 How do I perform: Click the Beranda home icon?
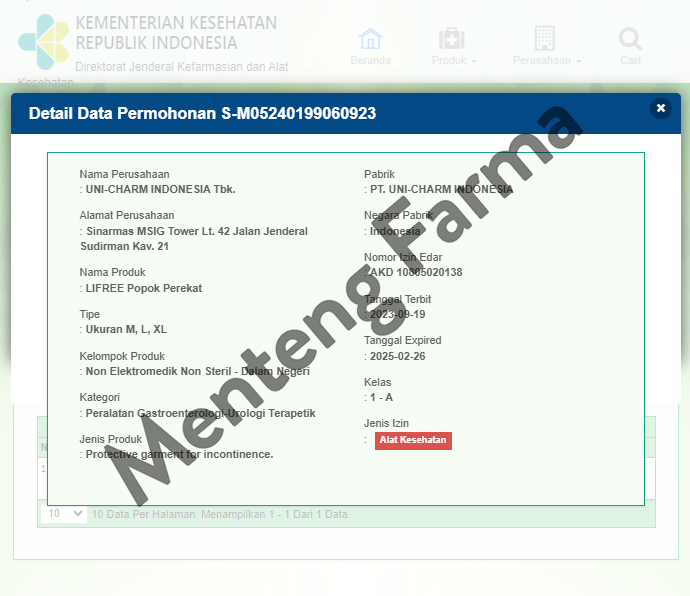click(371, 39)
